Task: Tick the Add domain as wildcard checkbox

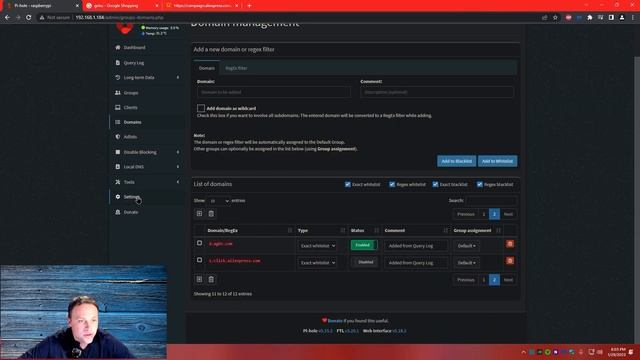Action: [201, 108]
